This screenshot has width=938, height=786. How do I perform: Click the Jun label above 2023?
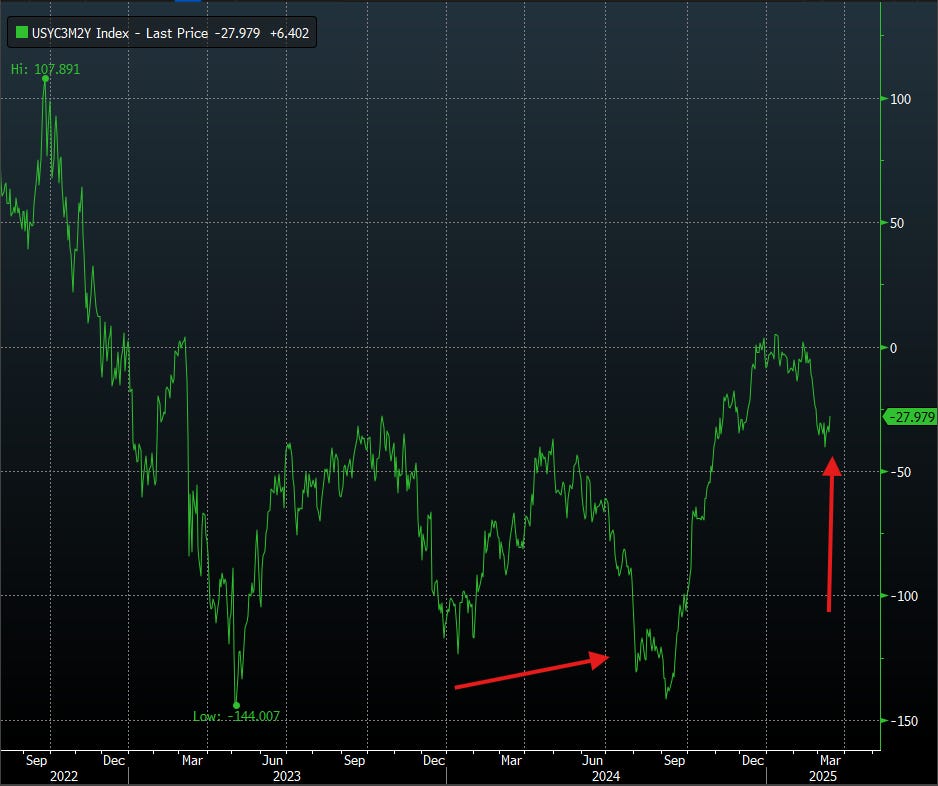pyautogui.click(x=272, y=760)
